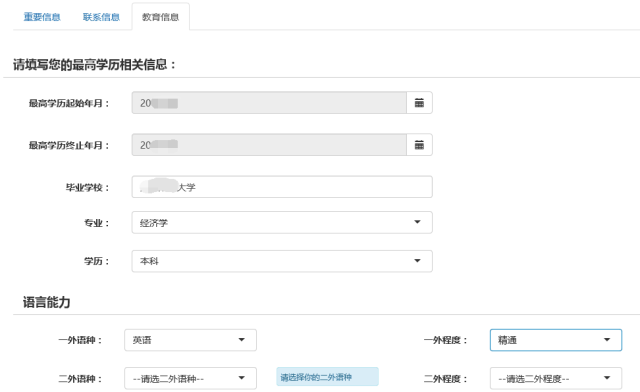The height and width of the screenshot is (392, 640).
Task: Click the arrow in the 学历 dropdown
Action: [x=417, y=261]
